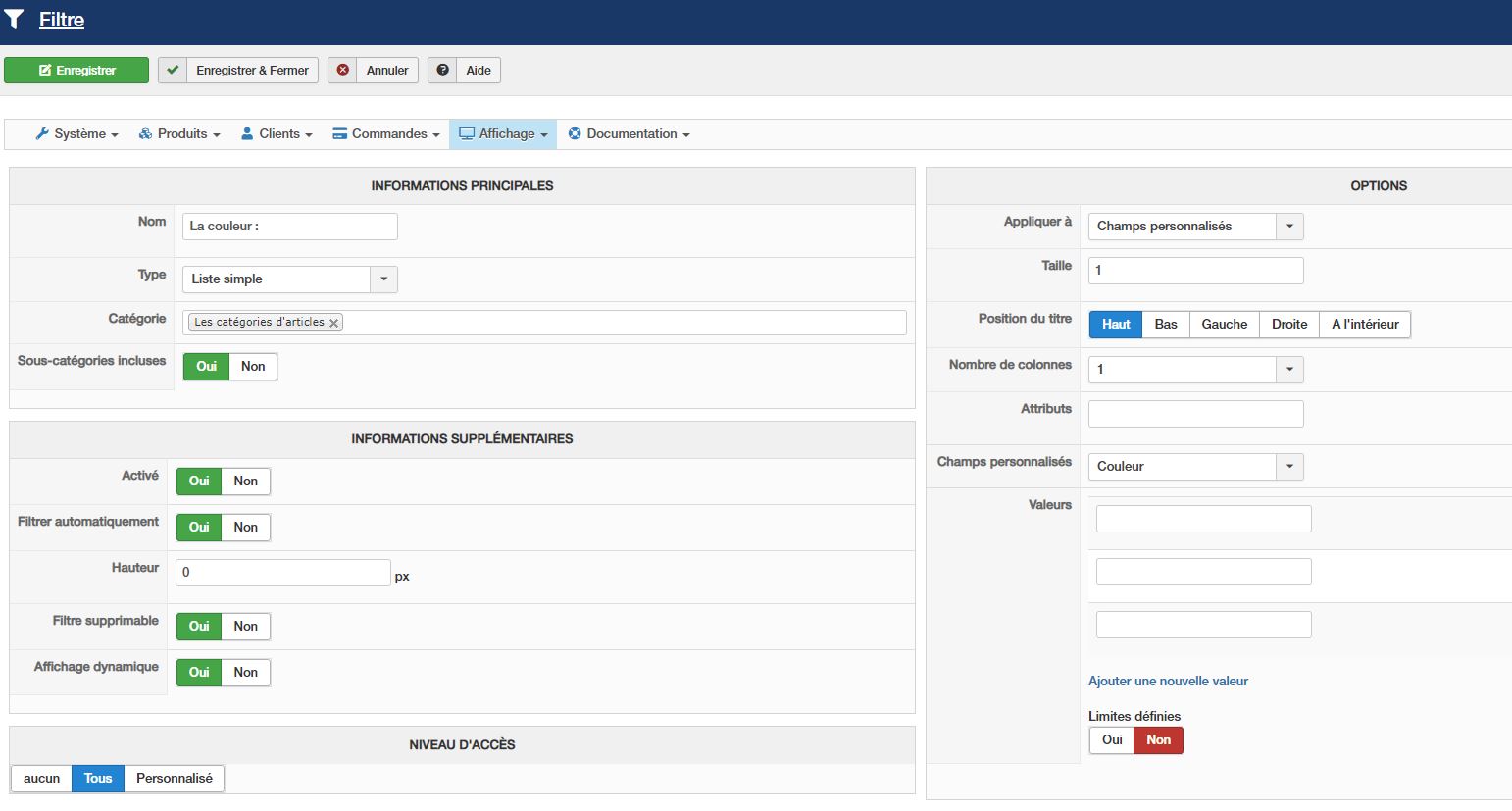
Task: Set Activé to Oui
Action: (x=199, y=482)
